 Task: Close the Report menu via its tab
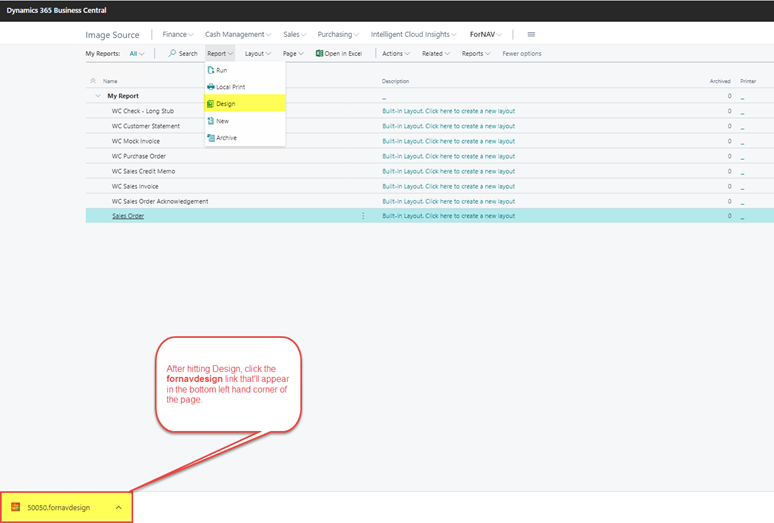pyautogui.click(x=220, y=53)
